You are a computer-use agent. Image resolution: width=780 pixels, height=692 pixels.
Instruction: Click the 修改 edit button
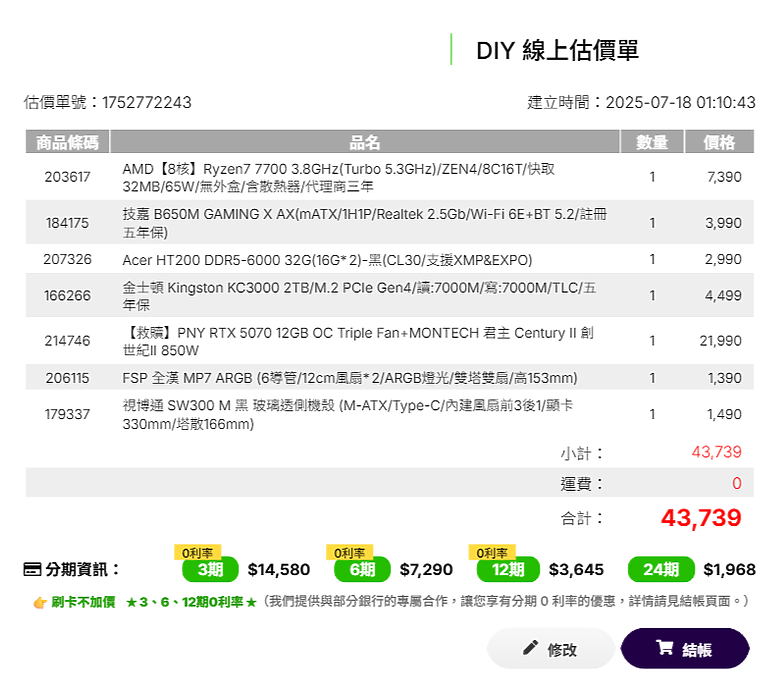click(x=551, y=648)
